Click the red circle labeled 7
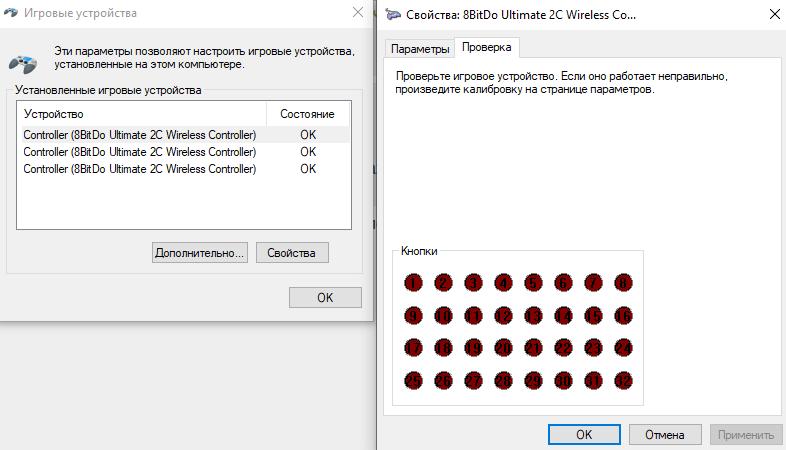Screen dimensions: 786x450 pyautogui.click(x=594, y=283)
